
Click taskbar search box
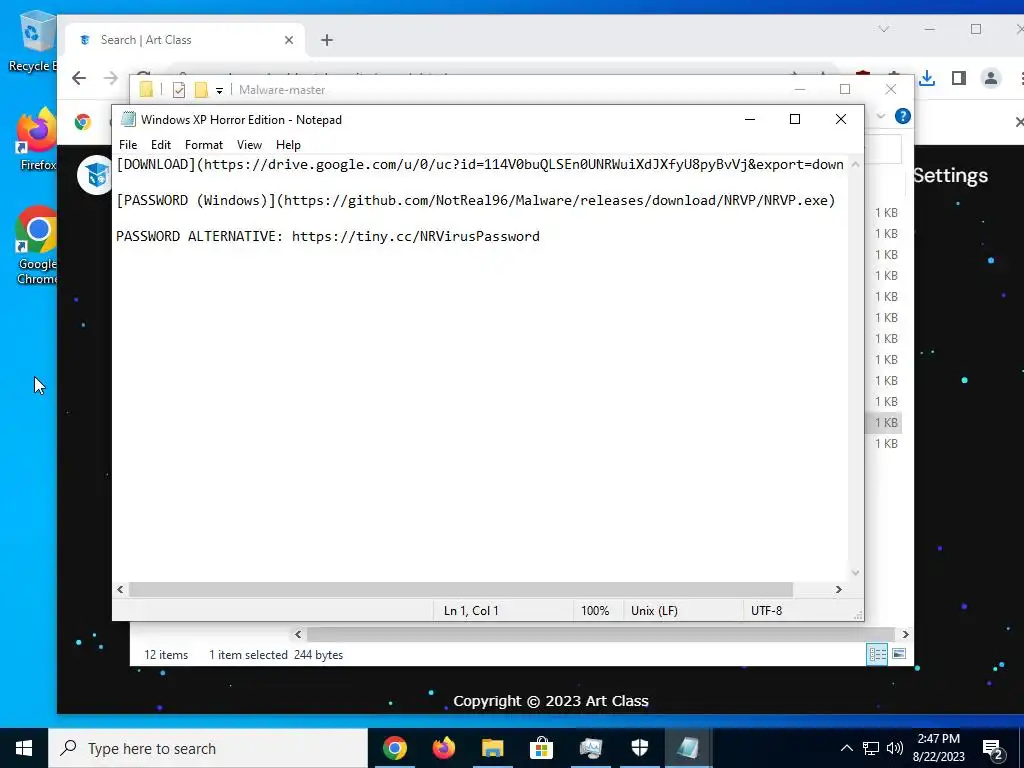208,748
